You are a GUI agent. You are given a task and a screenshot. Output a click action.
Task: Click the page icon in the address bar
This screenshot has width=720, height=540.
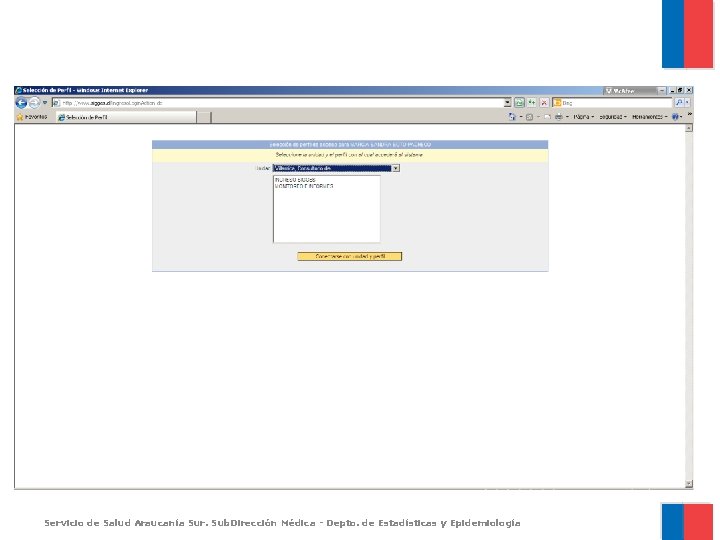coord(56,103)
